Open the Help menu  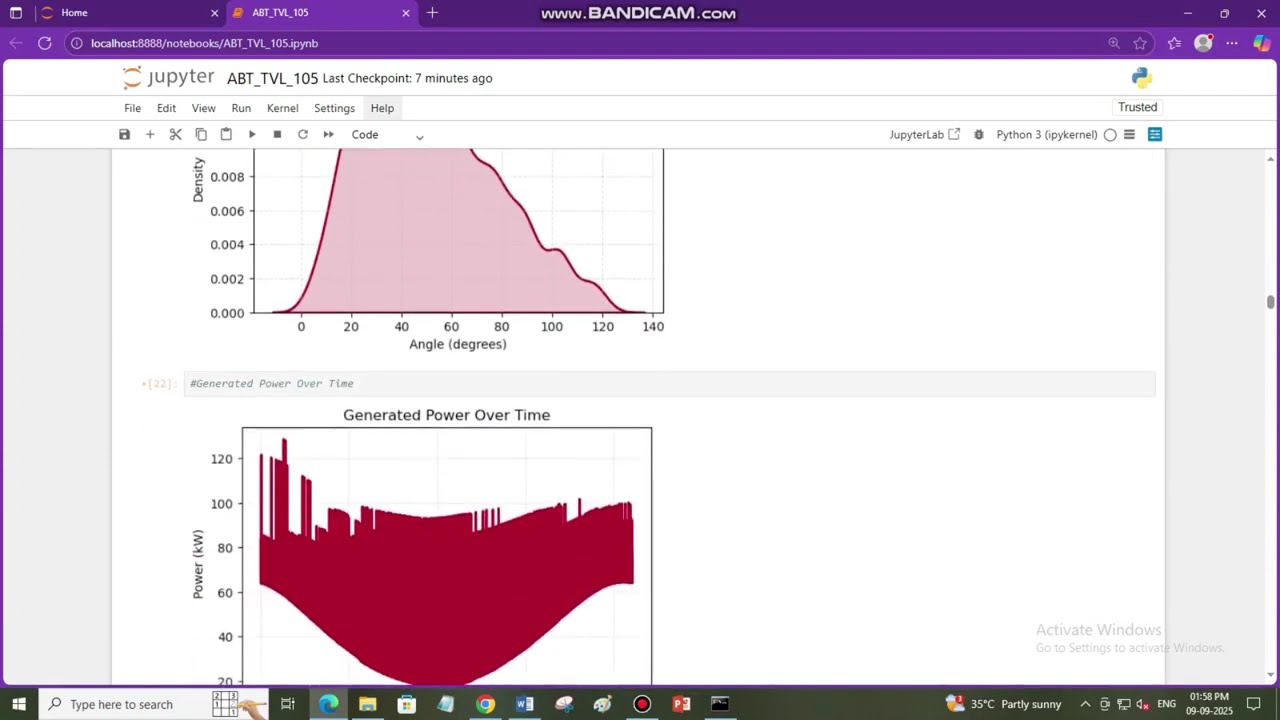[382, 108]
